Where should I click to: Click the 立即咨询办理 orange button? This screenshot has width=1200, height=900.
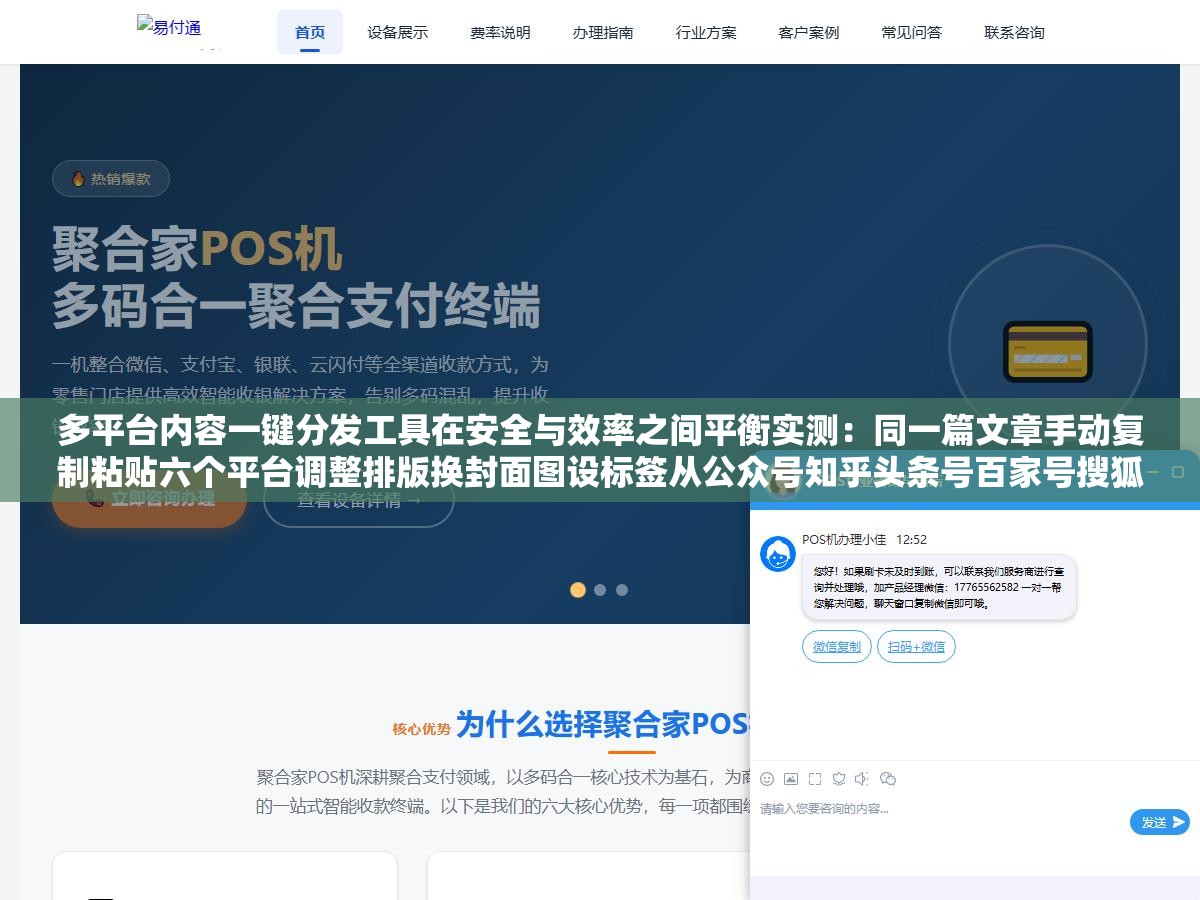149,499
